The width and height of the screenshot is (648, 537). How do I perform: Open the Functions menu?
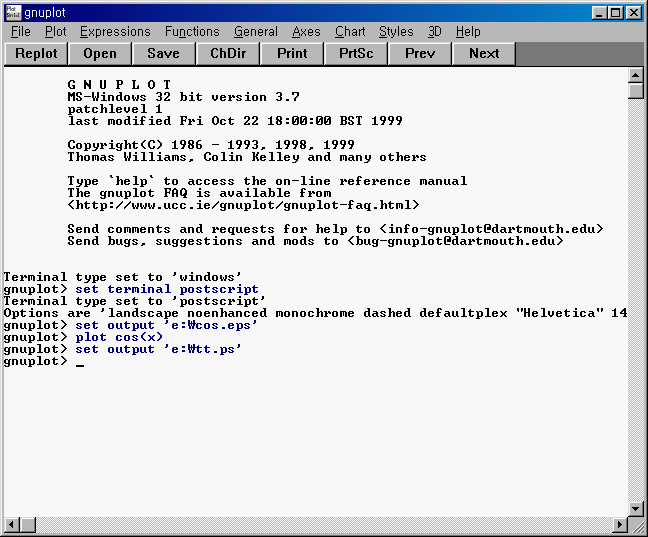tap(192, 32)
